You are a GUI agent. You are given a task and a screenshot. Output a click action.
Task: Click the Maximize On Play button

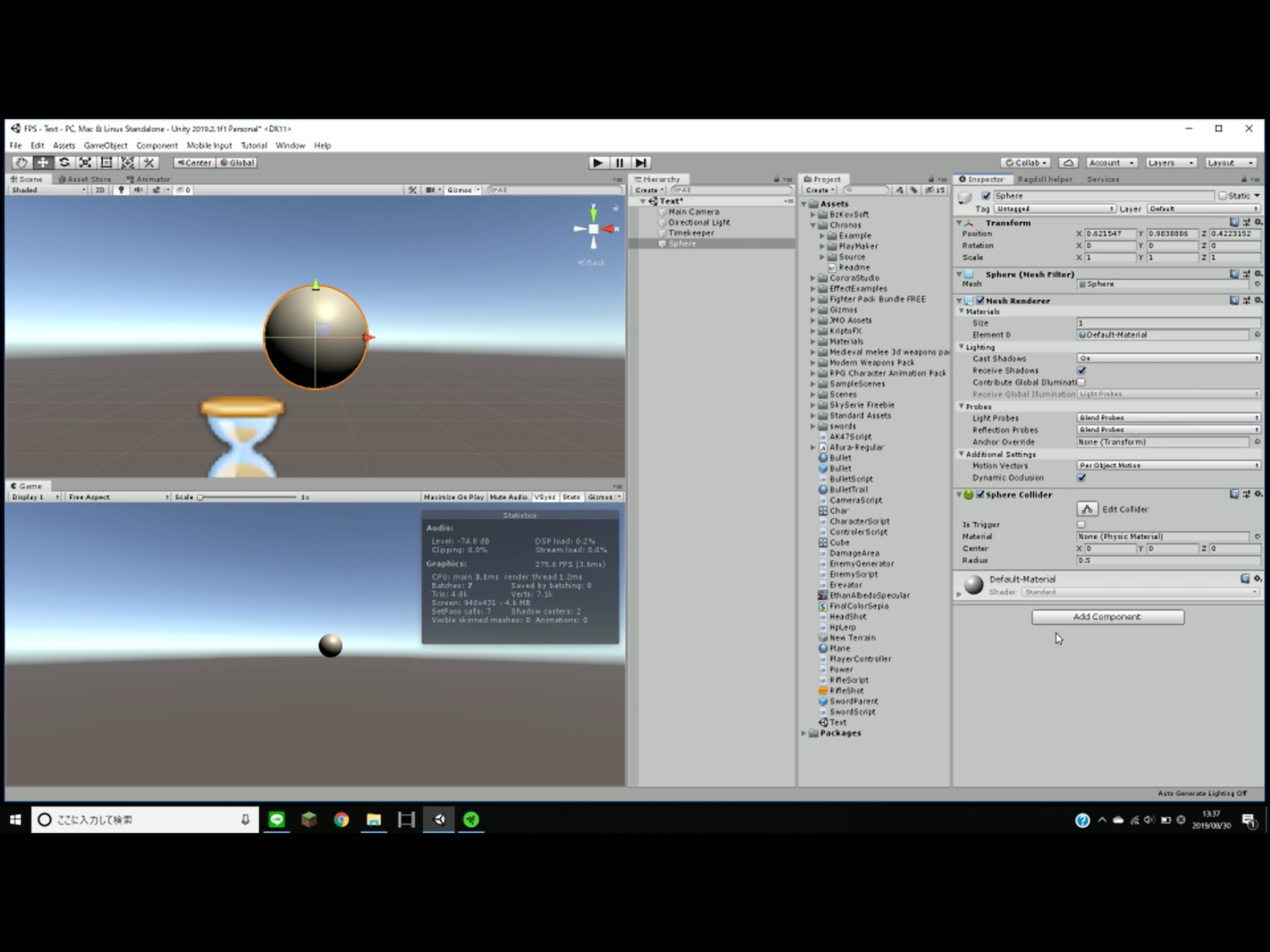pyautogui.click(x=454, y=496)
